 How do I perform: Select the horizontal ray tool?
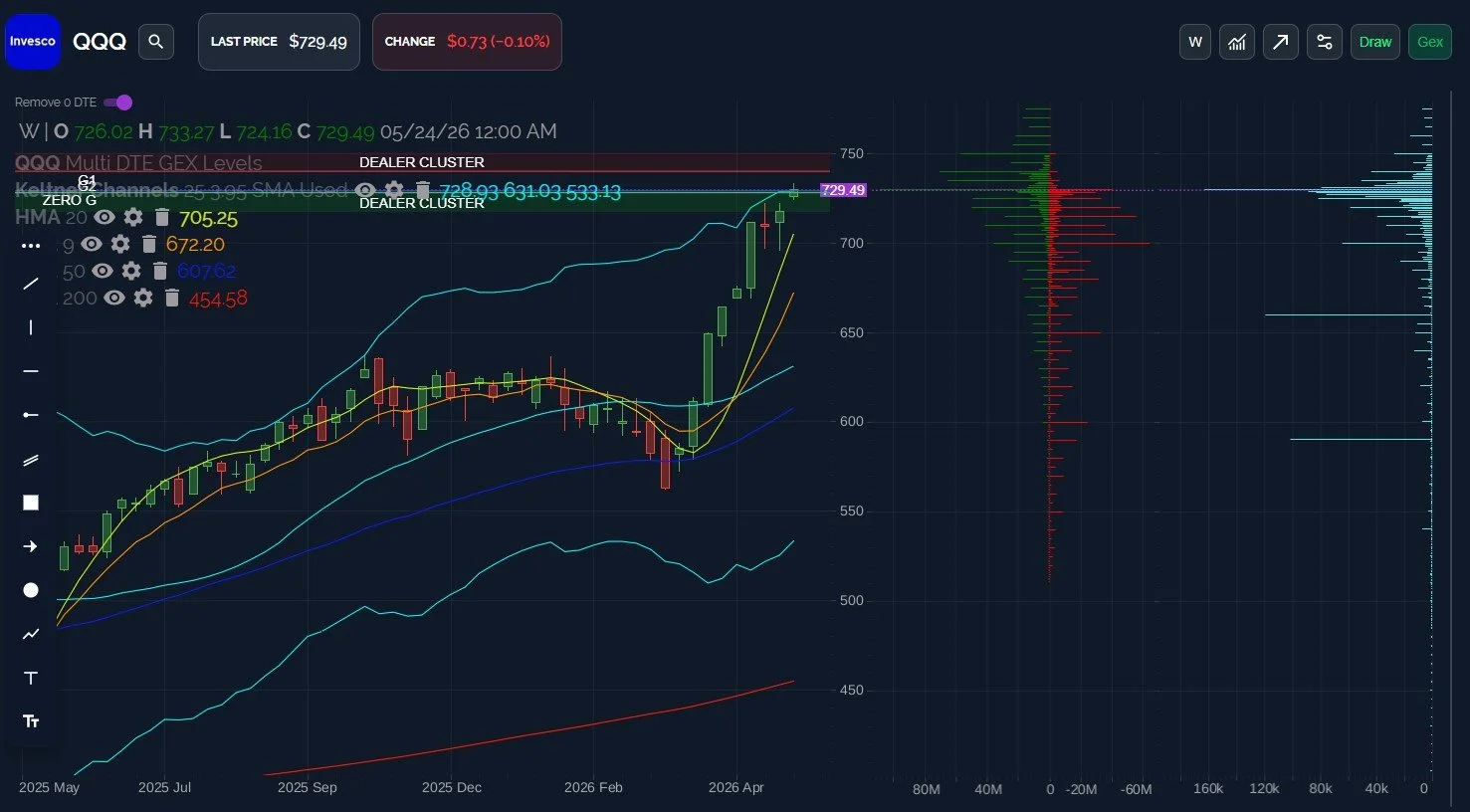coord(31,415)
